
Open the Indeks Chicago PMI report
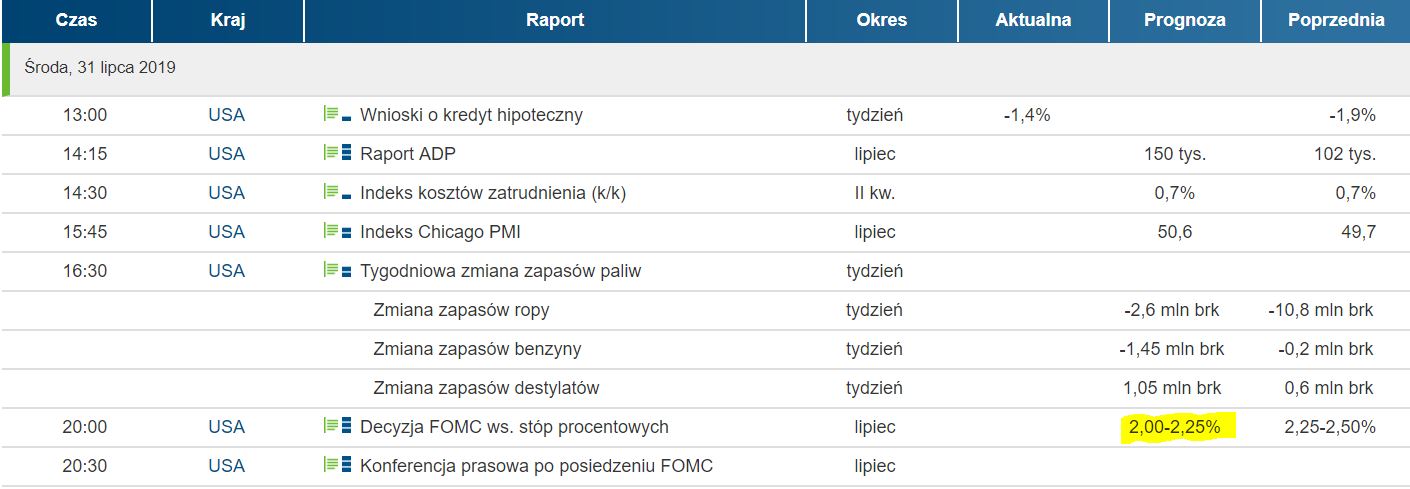440,232
